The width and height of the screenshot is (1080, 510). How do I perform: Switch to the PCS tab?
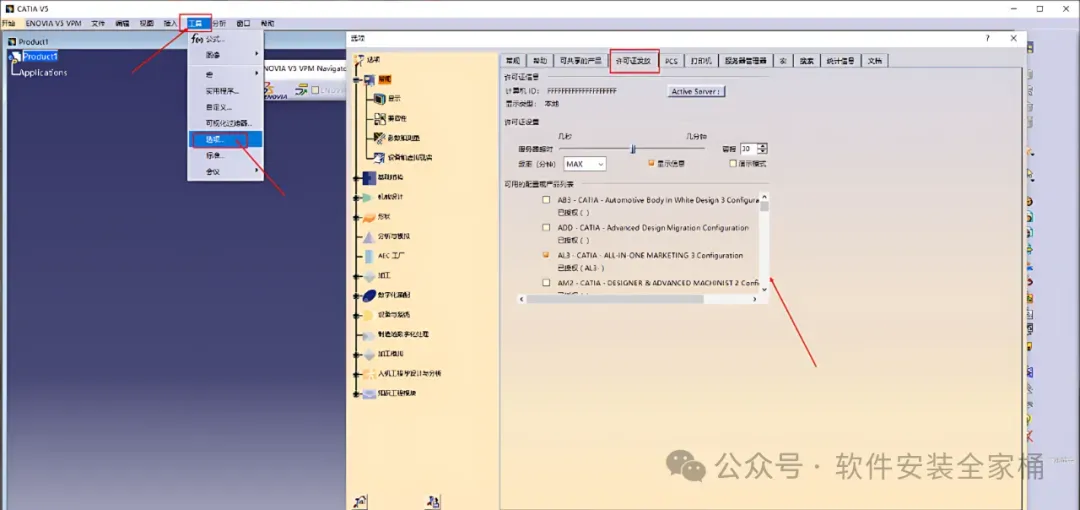(672, 61)
